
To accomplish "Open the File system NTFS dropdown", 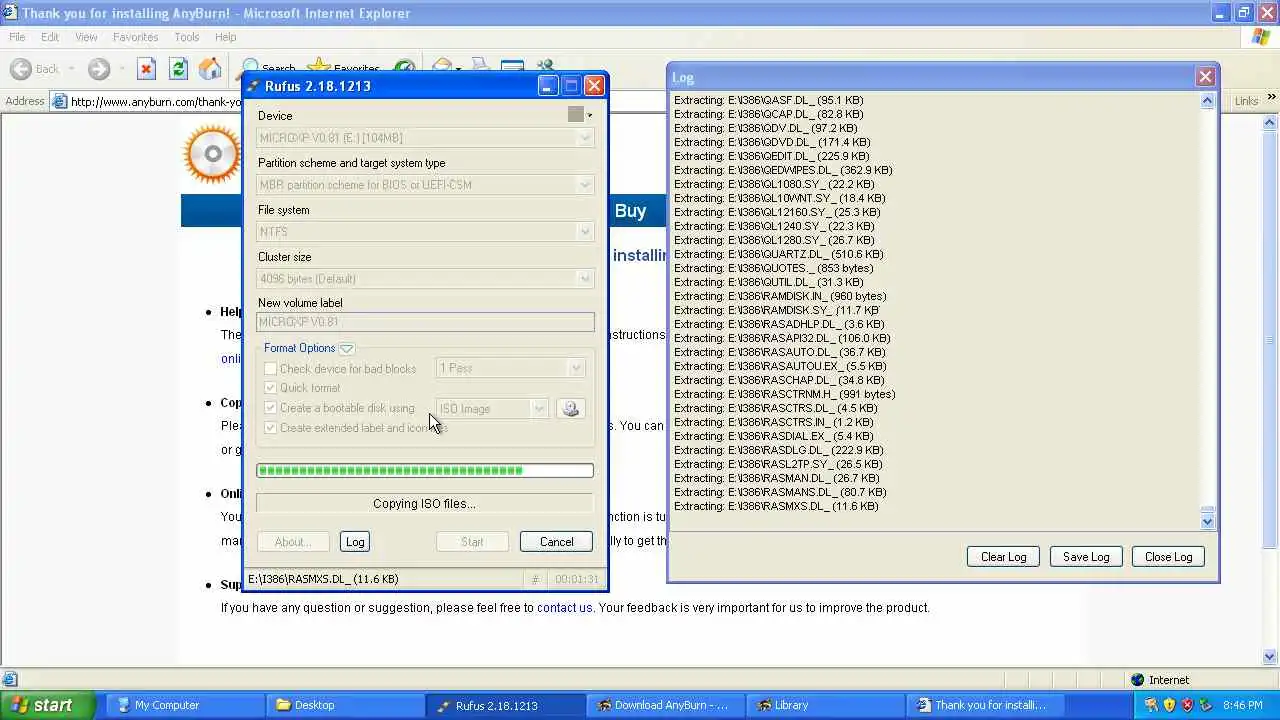I will click(x=425, y=232).
